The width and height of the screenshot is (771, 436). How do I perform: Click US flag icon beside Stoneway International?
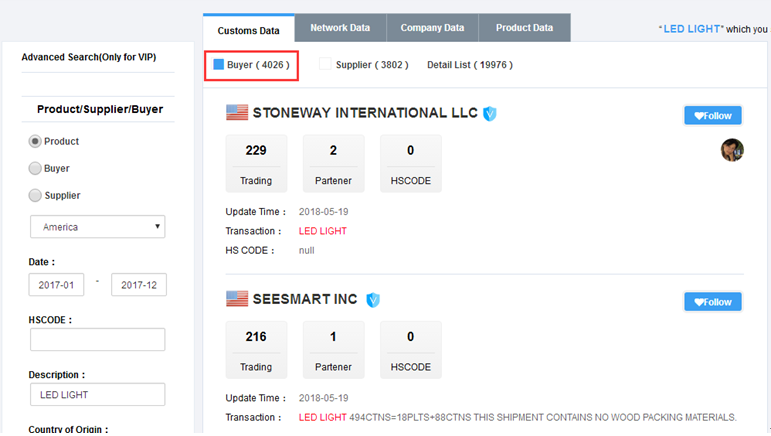(x=237, y=113)
